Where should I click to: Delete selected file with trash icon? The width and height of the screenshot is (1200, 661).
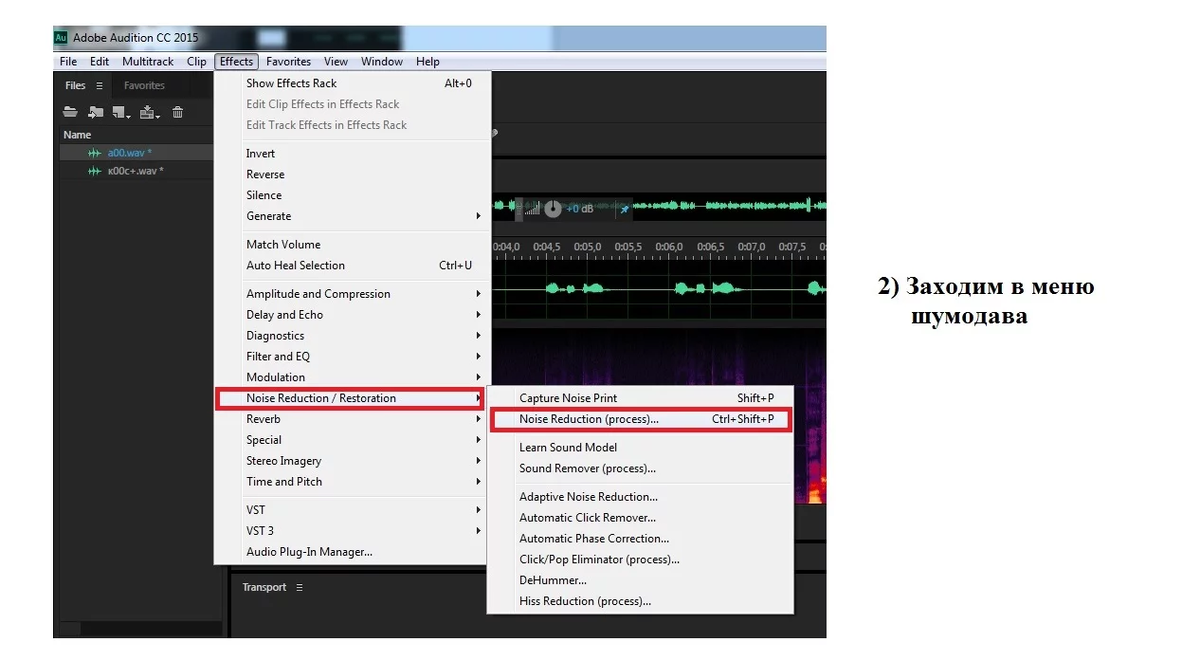(x=176, y=112)
